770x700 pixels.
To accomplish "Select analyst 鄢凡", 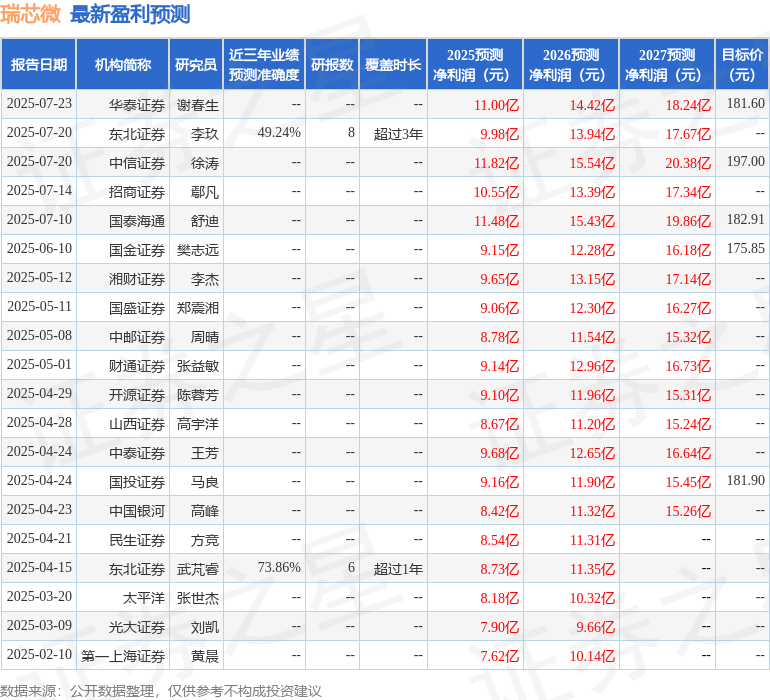I will tap(204, 192).
